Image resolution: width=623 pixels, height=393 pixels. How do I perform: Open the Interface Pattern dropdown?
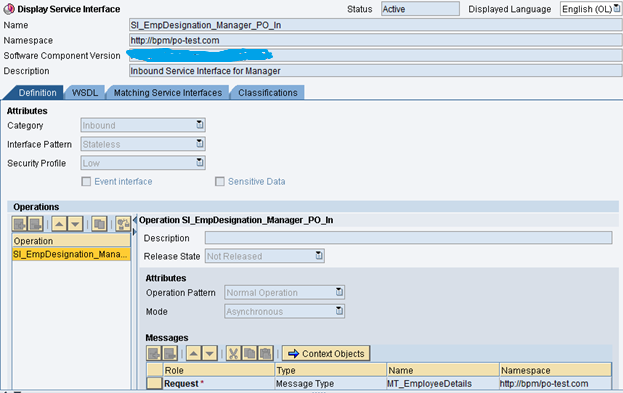pyautogui.click(x=199, y=143)
